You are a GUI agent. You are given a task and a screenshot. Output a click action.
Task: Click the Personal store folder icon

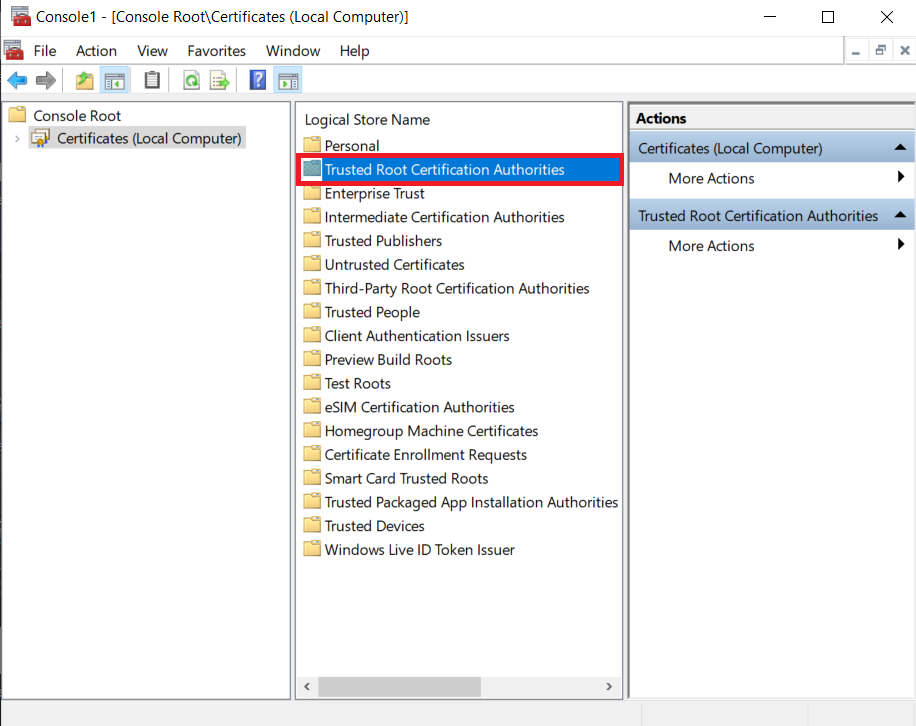click(x=313, y=145)
